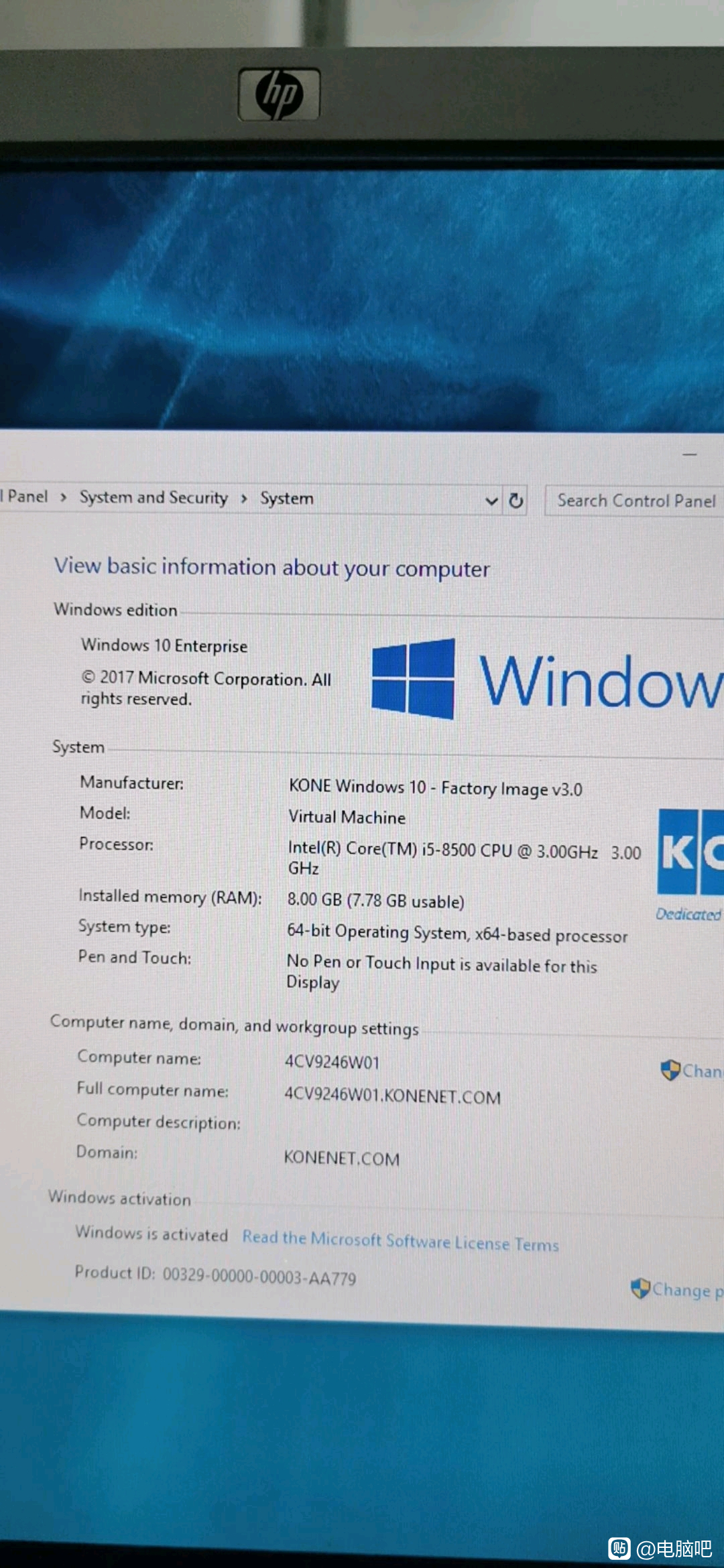Select Product ID 00329-00000-00003-AA779

215,1275
